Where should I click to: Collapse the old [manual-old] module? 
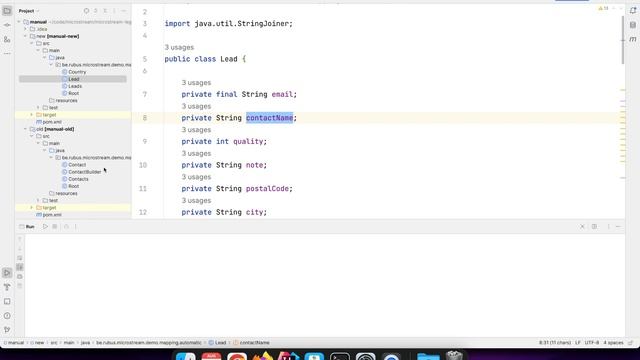[25, 129]
